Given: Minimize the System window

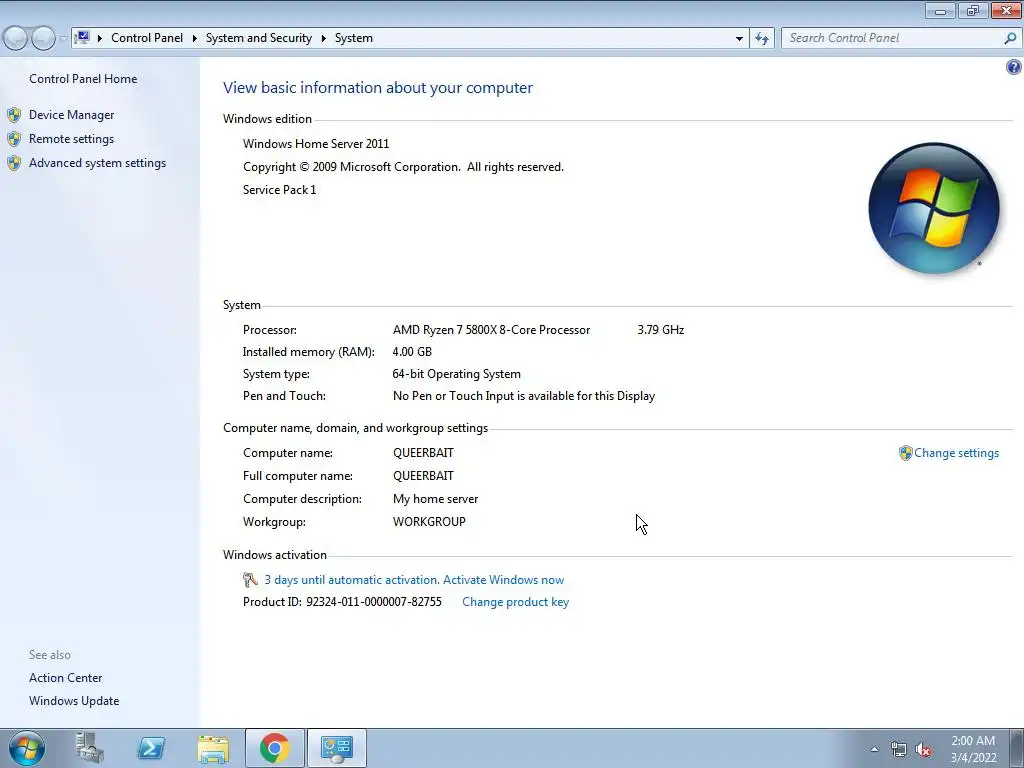Looking at the screenshot, I should (x=940, y=10).
